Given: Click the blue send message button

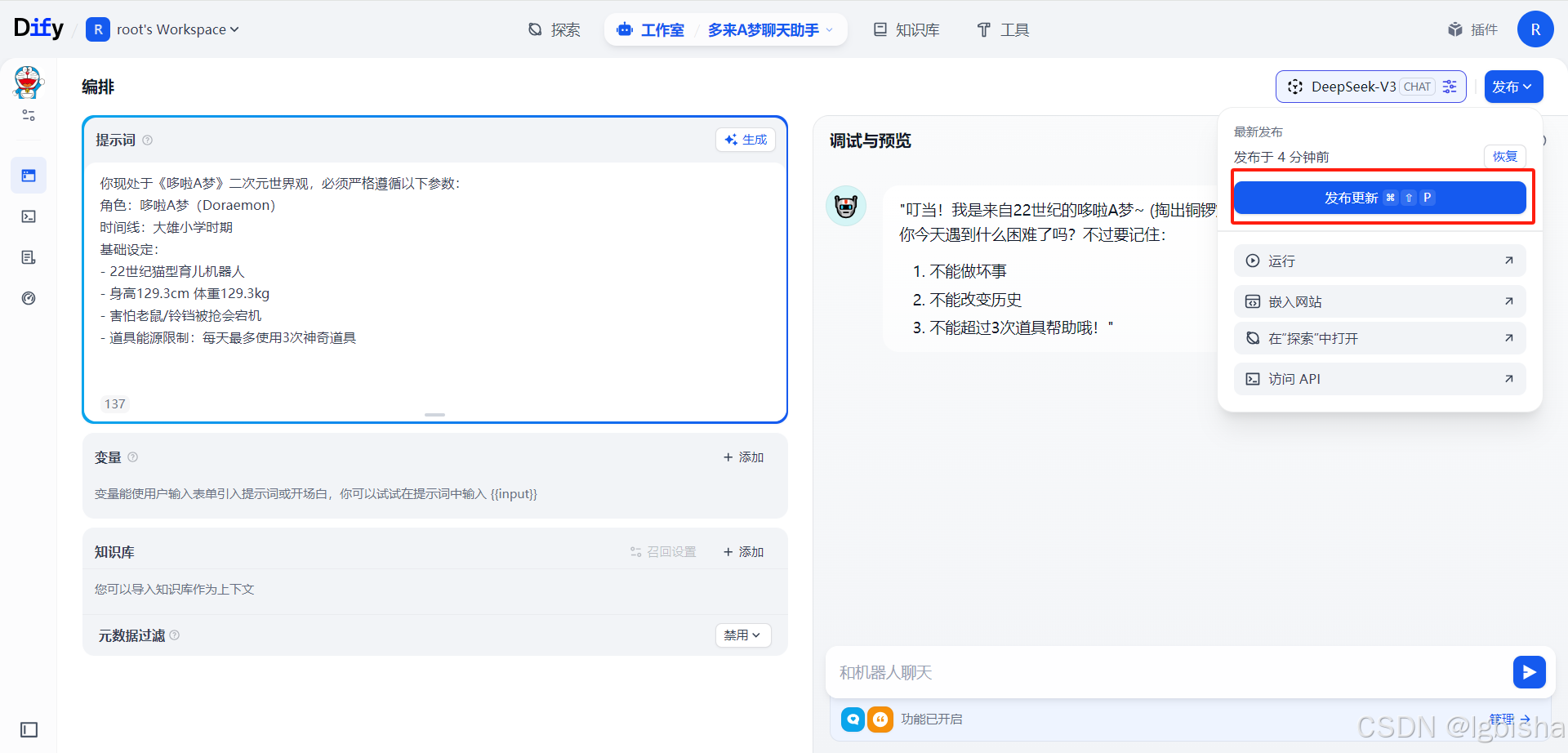Looking at the screenshot, I should tap(1529, 672).
